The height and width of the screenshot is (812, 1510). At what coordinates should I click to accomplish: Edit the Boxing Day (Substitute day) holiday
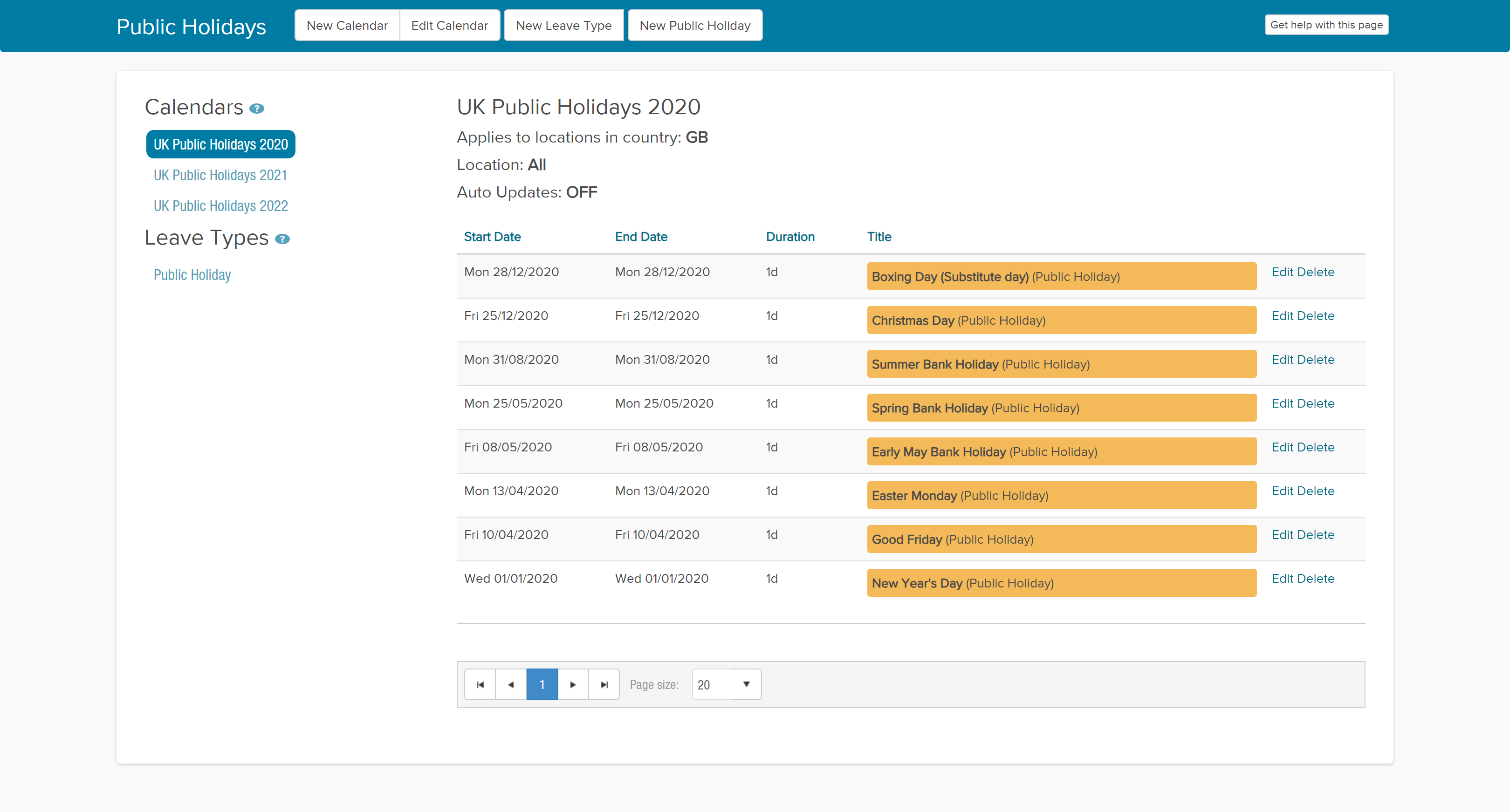[x=1282, y=272]
